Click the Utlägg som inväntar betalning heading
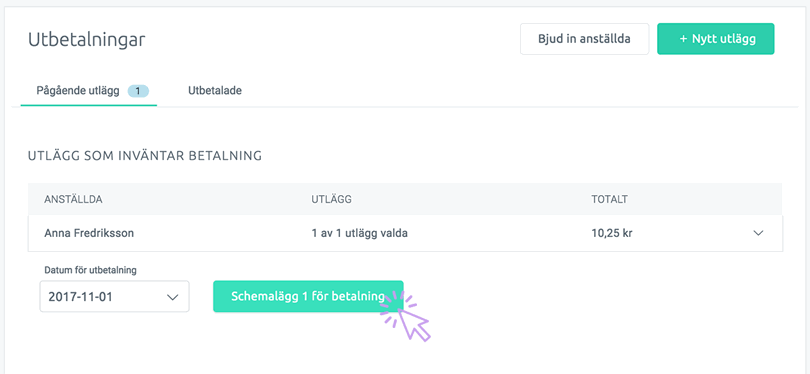The height and width of the screenshot is (374, 810). [x=145, y=155]
